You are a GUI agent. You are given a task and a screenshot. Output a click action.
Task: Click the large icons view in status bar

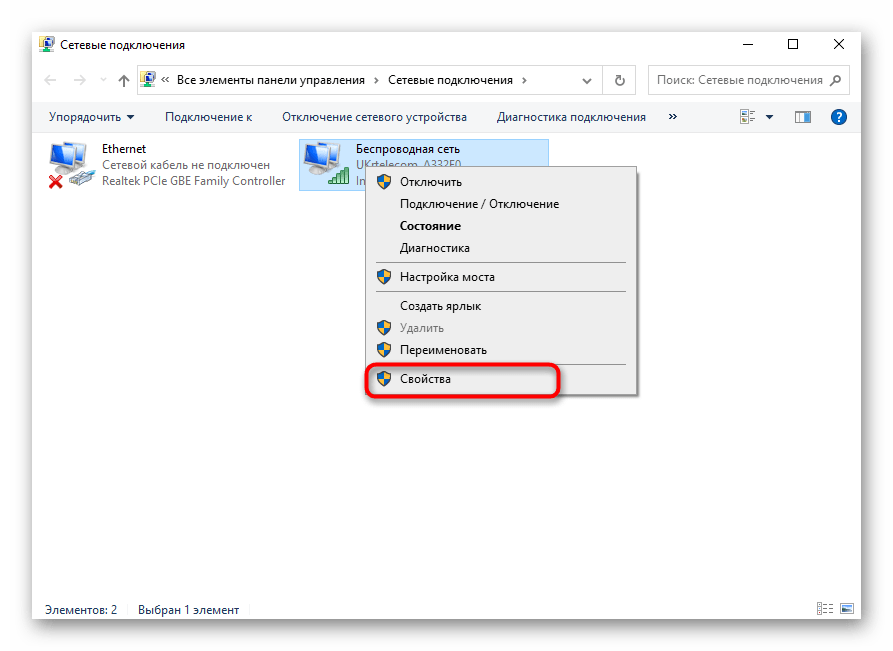point(847,609)
